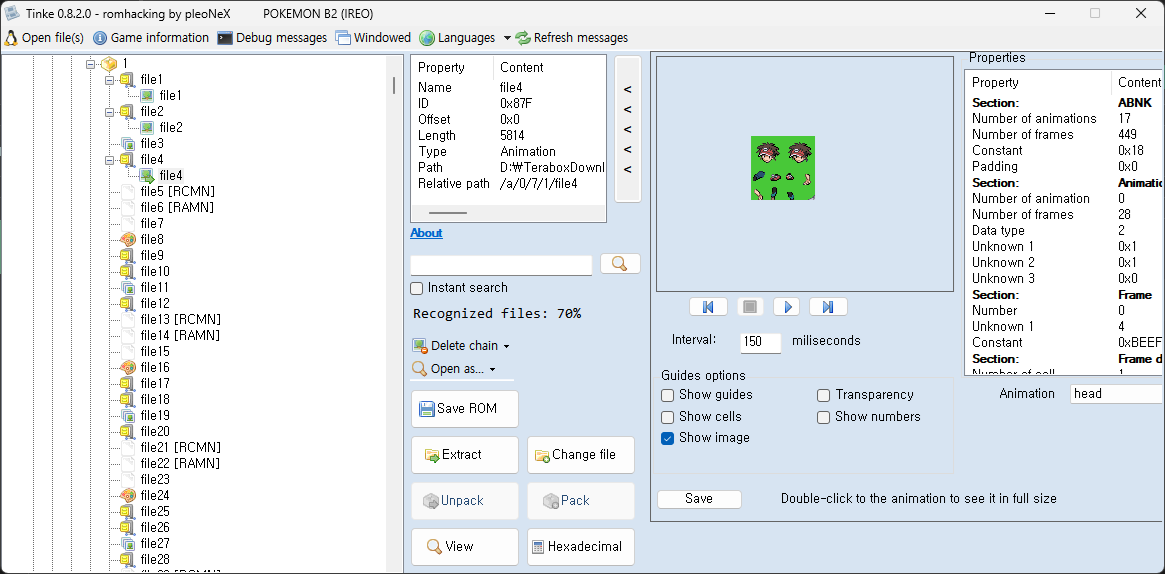
Task: Click the file8 palette icon
Action: click(127, 239)
